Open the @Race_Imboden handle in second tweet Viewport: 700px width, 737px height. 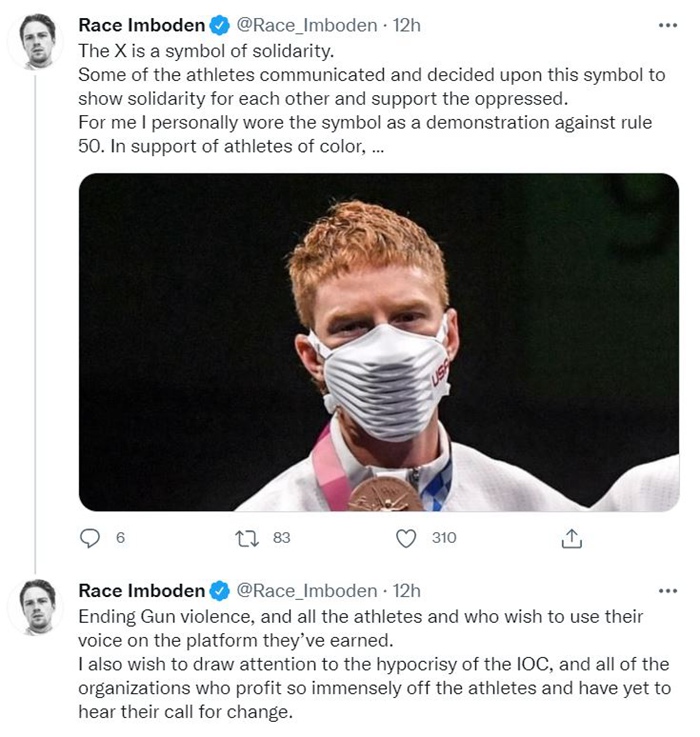[307, 591]
